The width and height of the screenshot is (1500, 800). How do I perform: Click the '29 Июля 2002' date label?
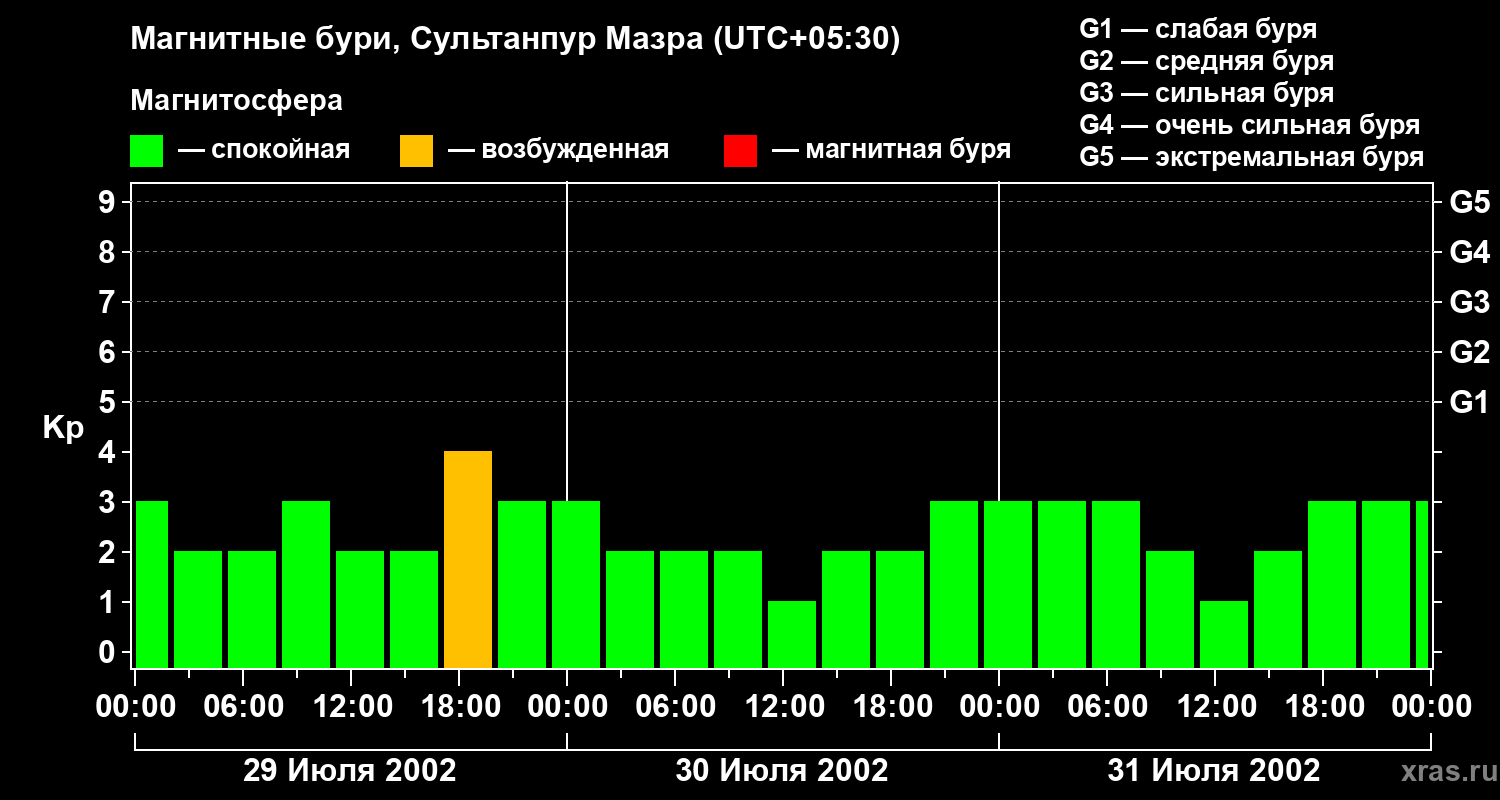pyautogui.click(x=350, y=771)
